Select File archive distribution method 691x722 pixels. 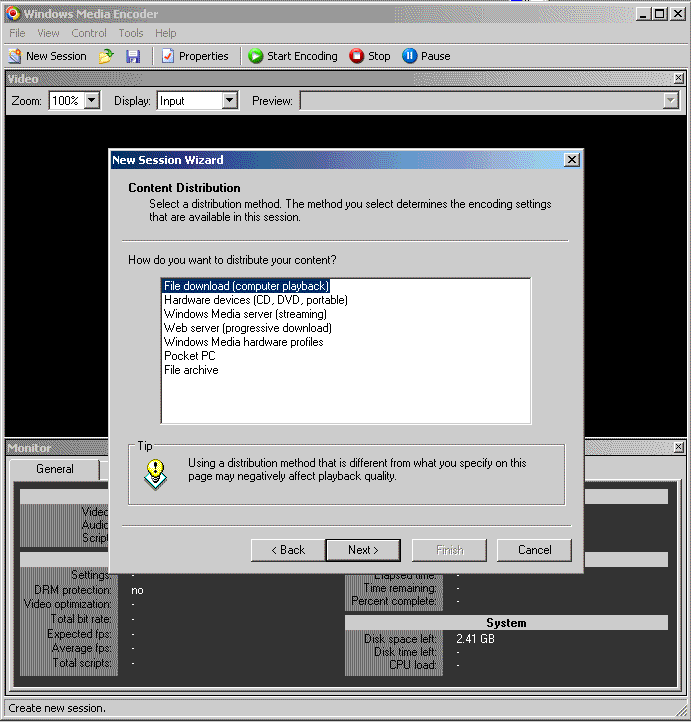(191, 370)
